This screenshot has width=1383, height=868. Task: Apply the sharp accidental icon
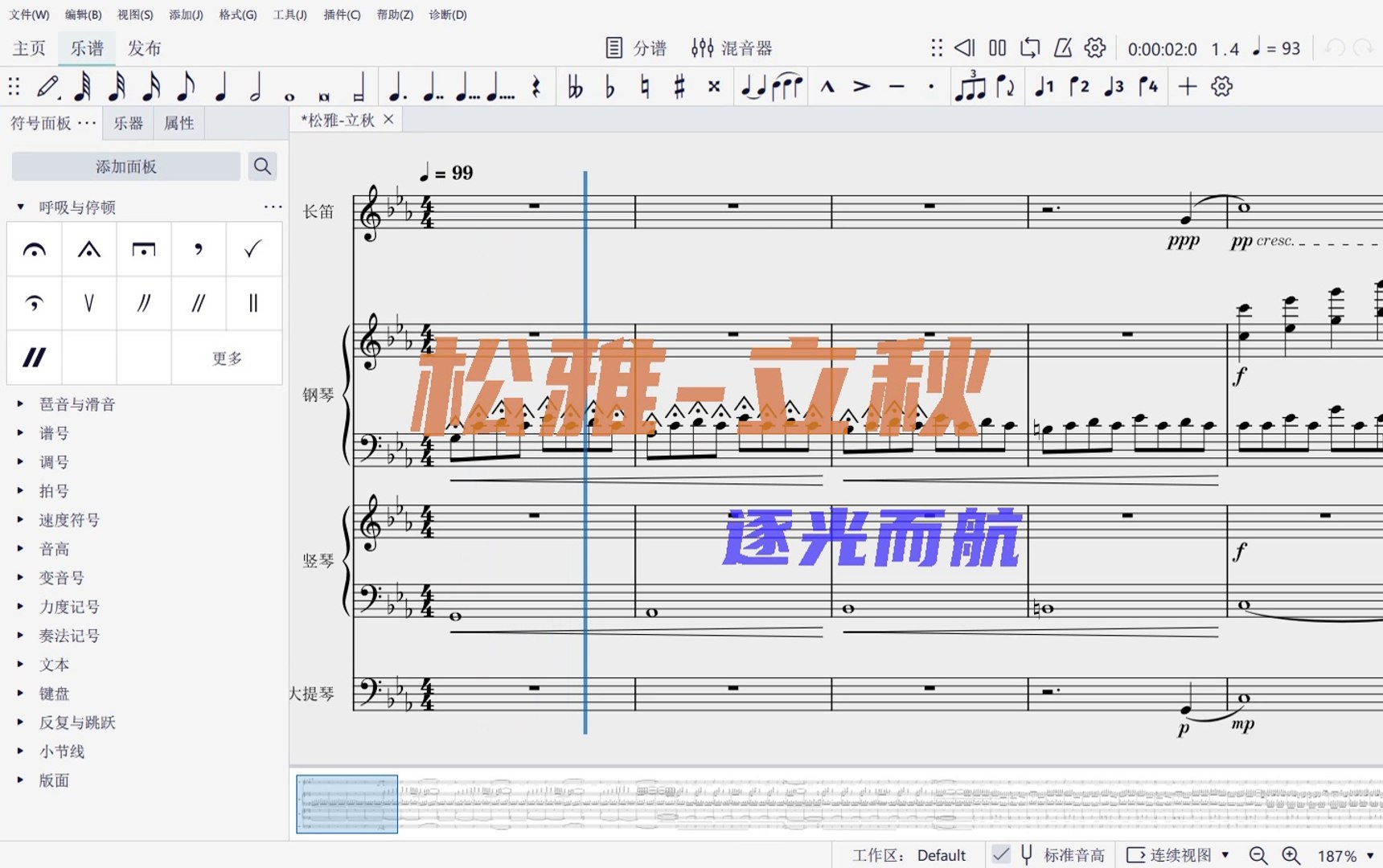coord(679,86)
